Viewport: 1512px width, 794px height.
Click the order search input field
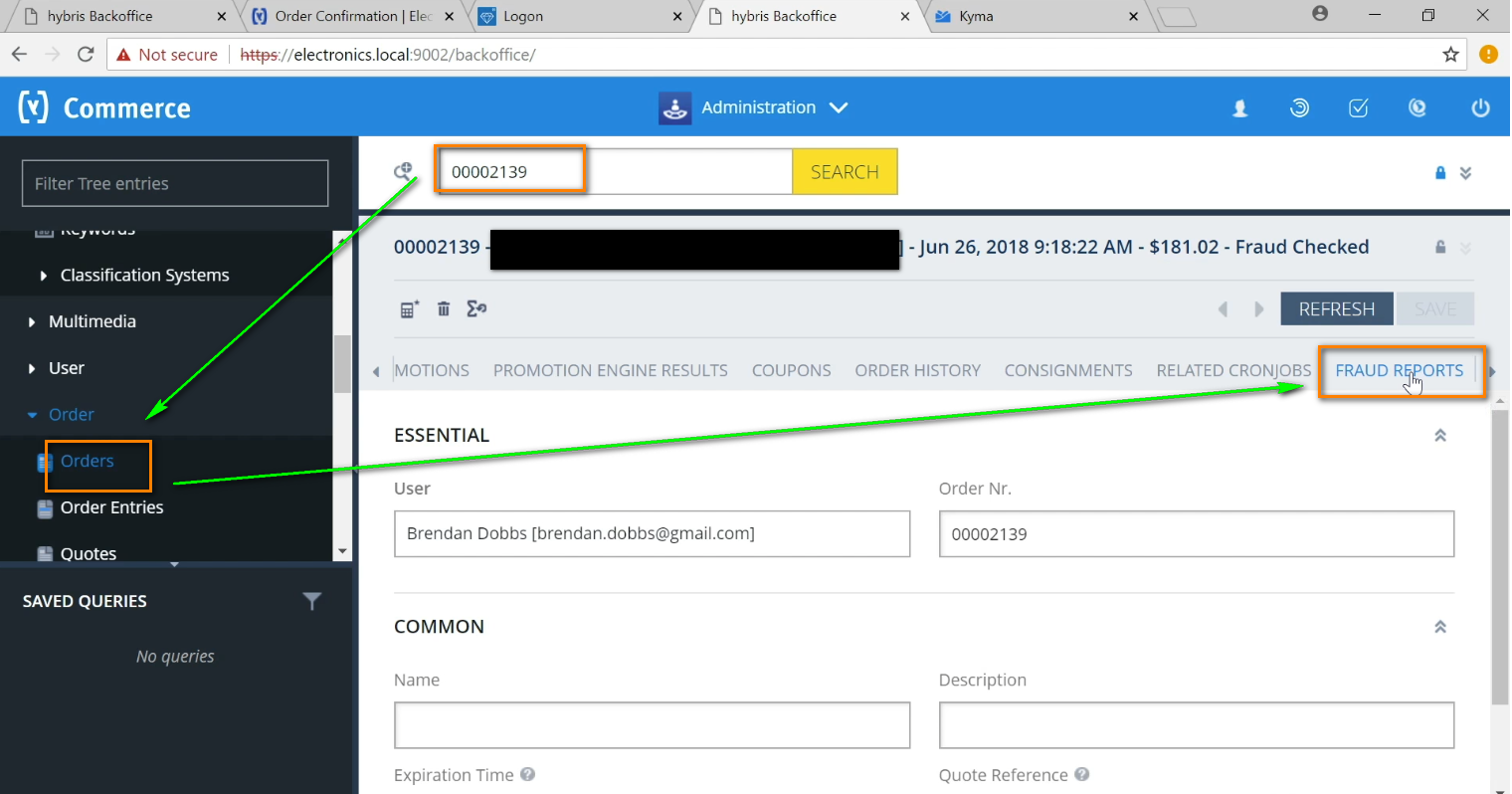tap(616, 172)
